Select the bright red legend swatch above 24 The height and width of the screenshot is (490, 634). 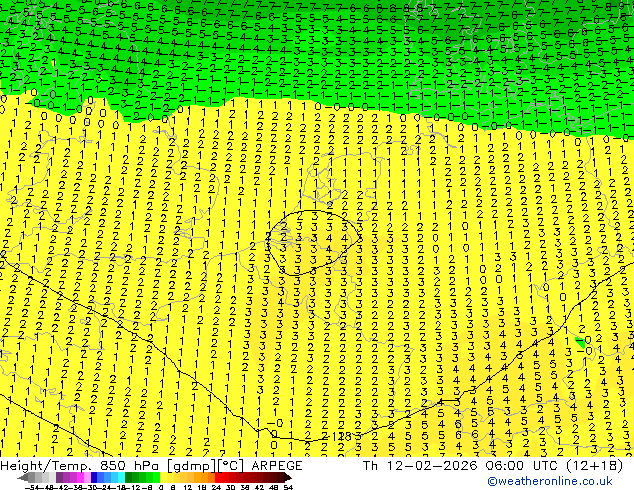click(218, 477)
